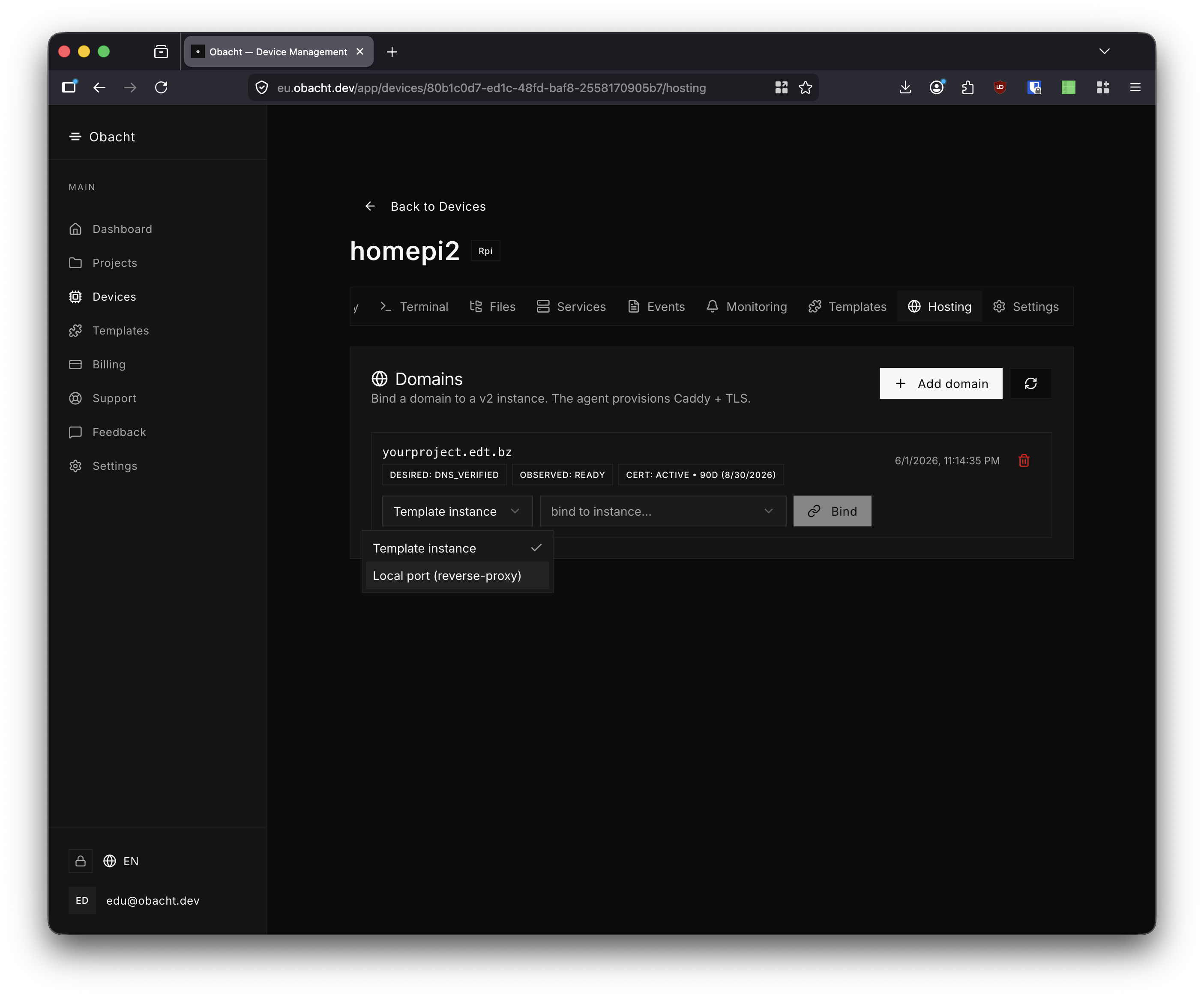
Task: Open Projects in the sidebar
Action: click(103, 263)
